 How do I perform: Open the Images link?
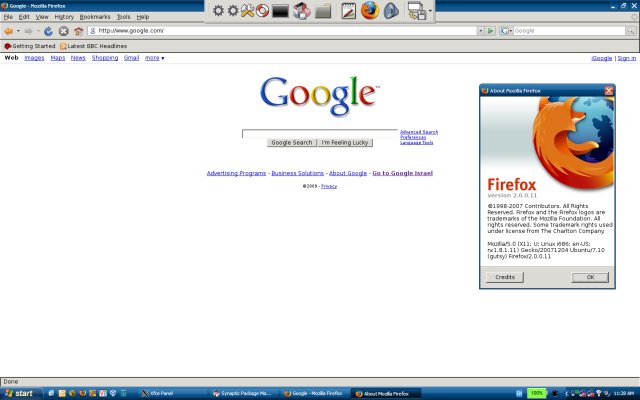point(34,58)
